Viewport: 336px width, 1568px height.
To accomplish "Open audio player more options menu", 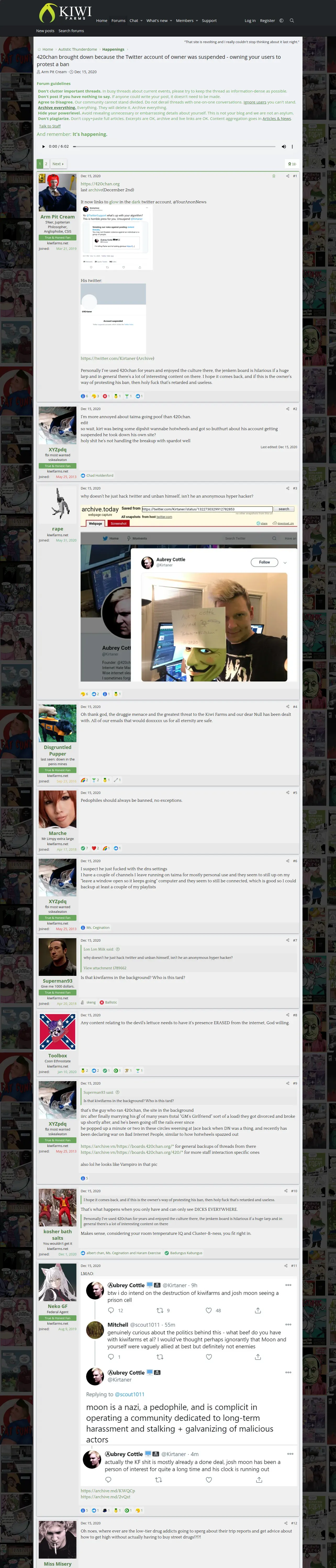I will click(292, 146).
